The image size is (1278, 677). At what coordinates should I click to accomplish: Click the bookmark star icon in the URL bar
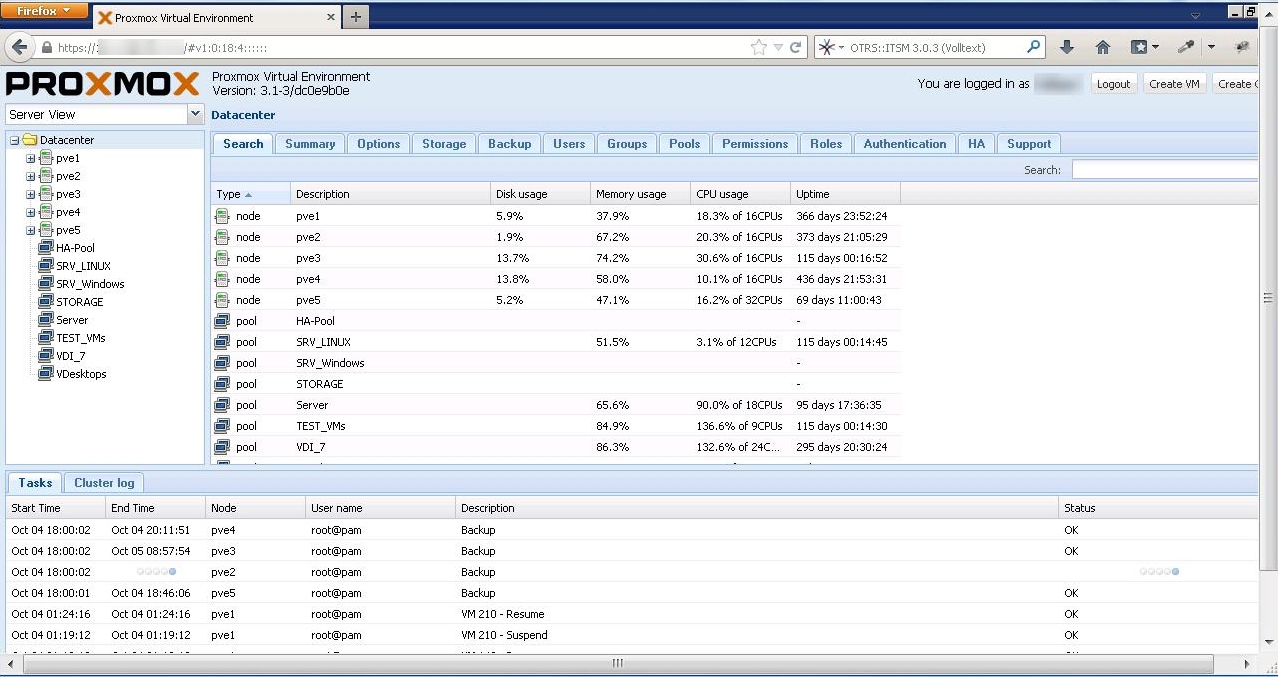click(759, 47)
